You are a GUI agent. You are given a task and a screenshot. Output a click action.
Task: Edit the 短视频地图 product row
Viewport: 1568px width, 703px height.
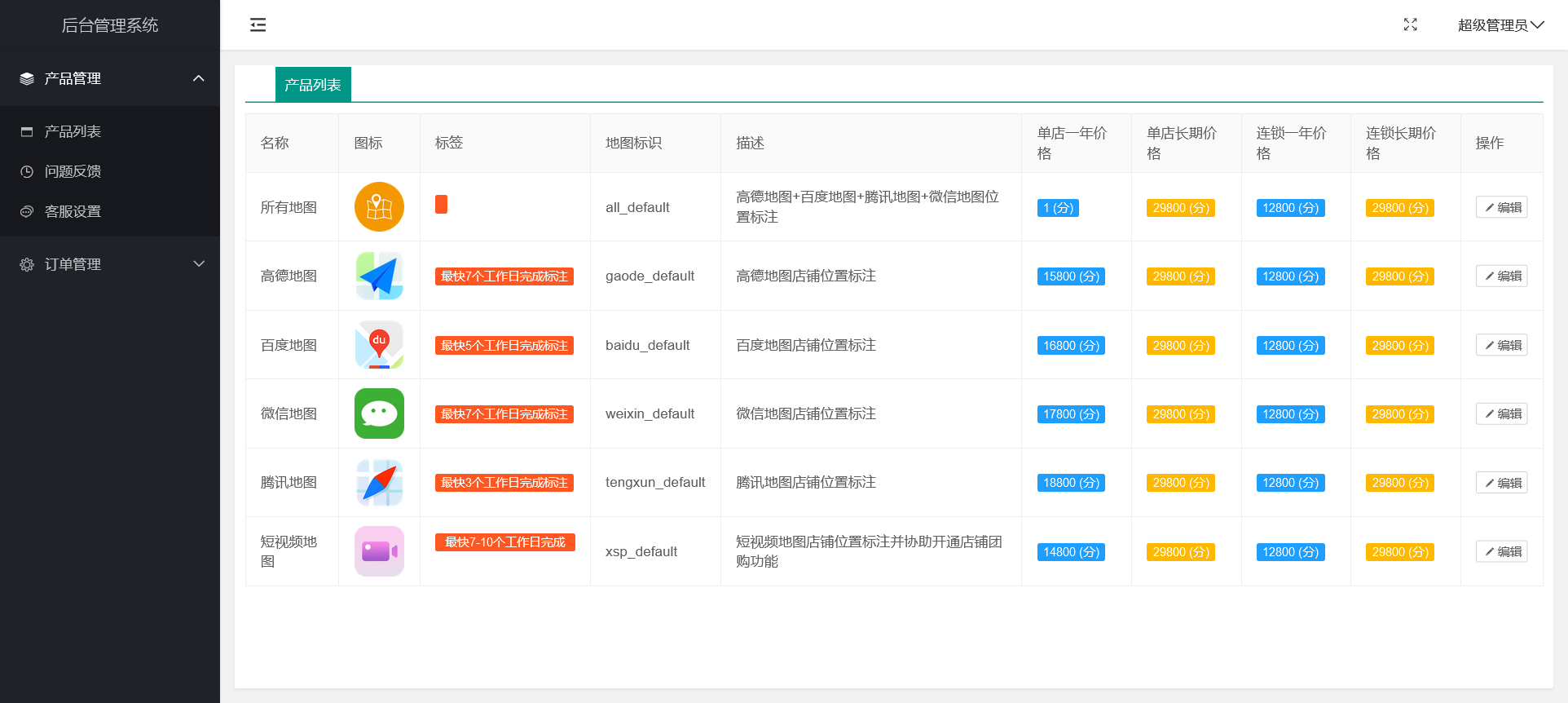(x=1501, y=551)
